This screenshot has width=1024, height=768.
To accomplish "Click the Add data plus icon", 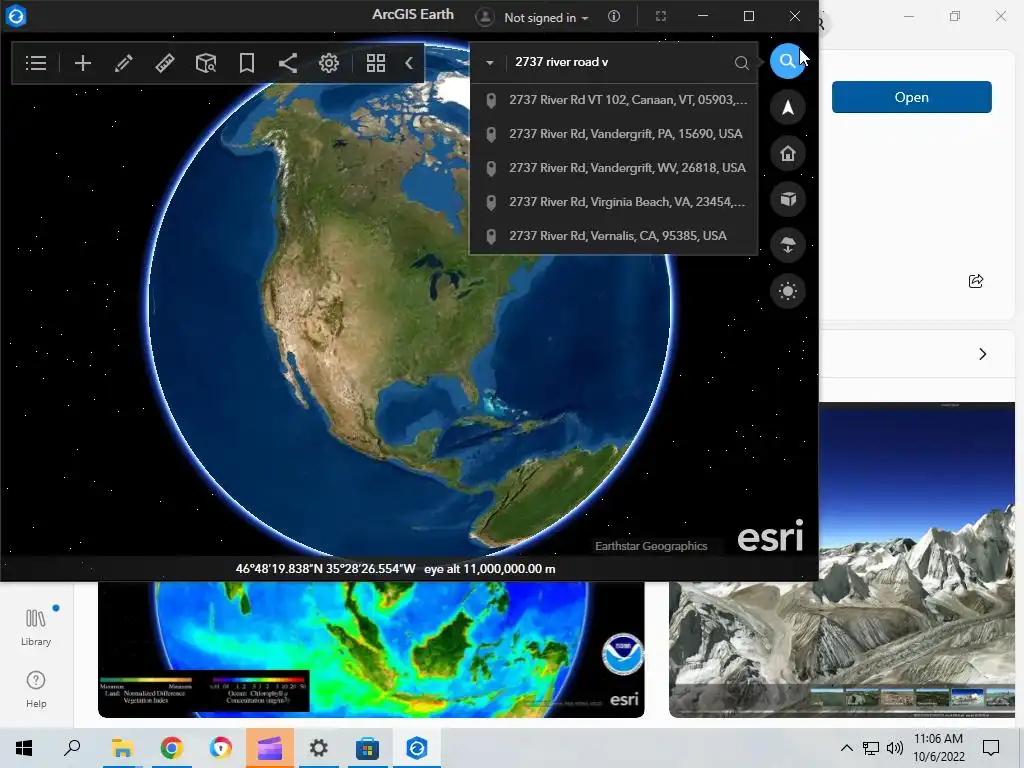I will pyautogui.click(x=83, y=63).
